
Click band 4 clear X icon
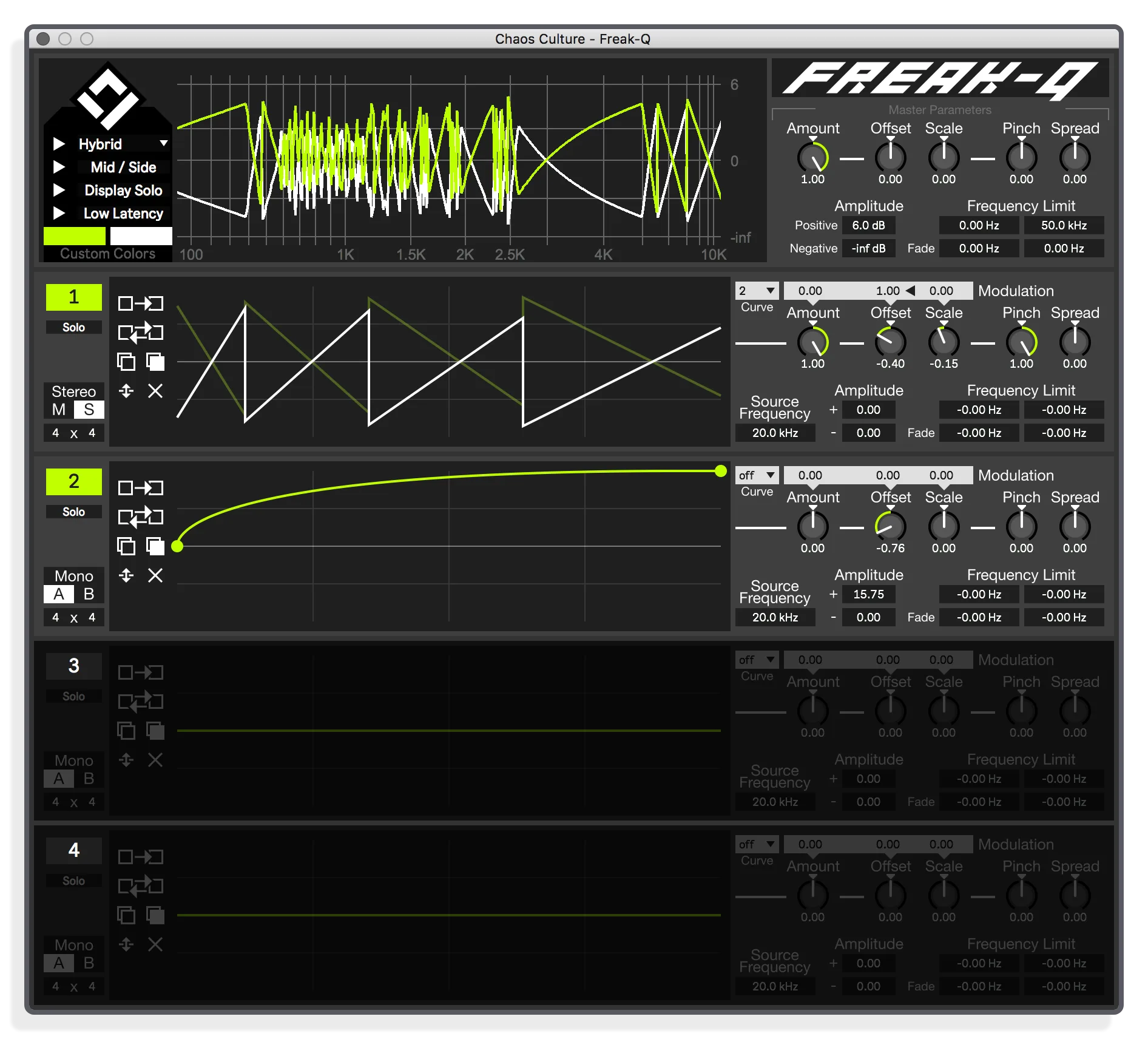155,944
